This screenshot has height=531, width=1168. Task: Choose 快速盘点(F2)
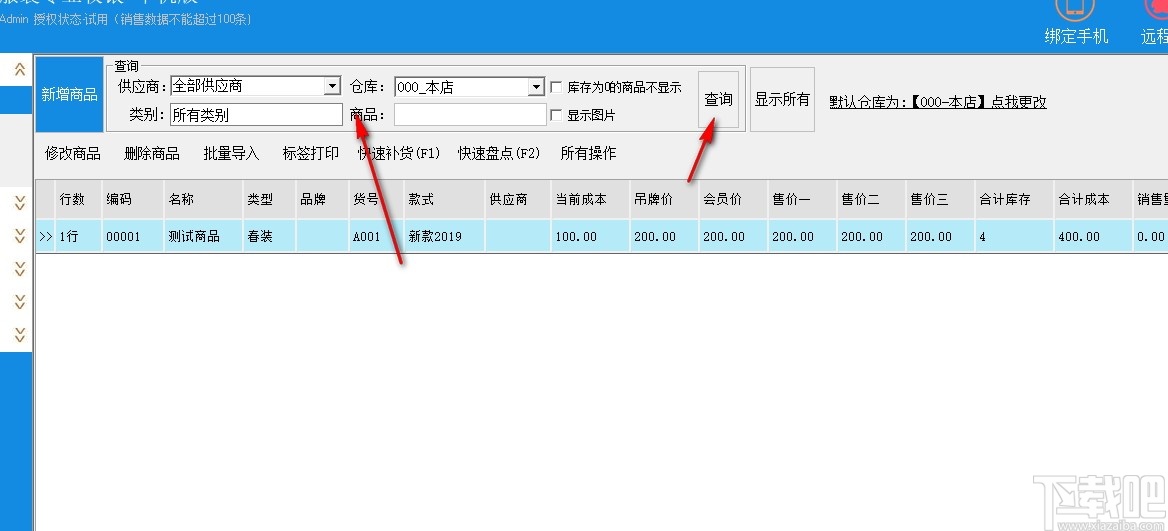pyautogui.click(x=498, y=153)
